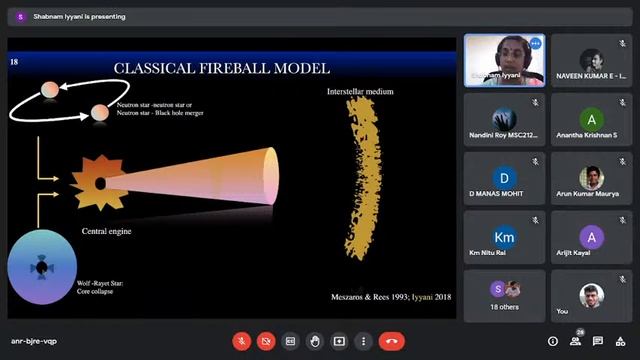Click muted mic icon on D MANAS MOHIT tile
Viewport: 640px width, 360px height.
[x=536, y=162]
